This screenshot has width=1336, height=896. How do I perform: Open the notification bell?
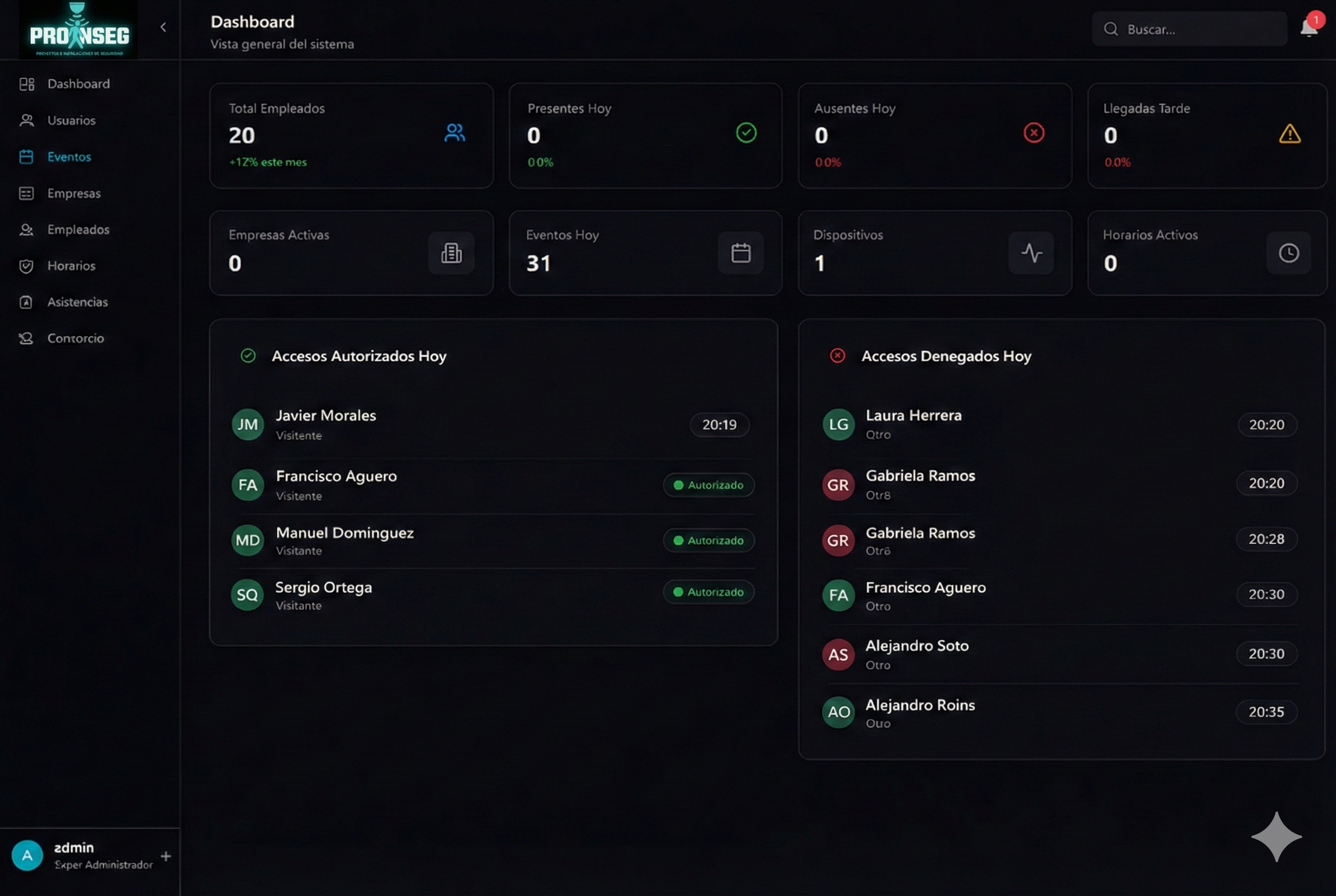[1309, 28]
